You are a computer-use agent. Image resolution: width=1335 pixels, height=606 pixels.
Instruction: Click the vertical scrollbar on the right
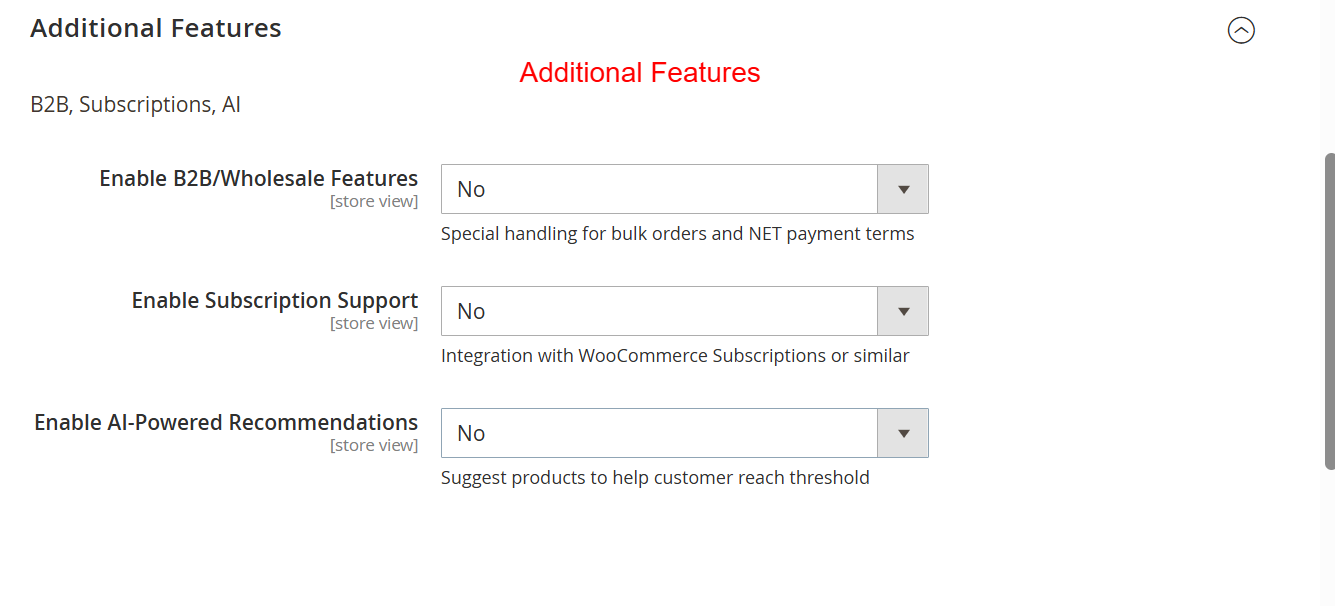pos(1329,310)
